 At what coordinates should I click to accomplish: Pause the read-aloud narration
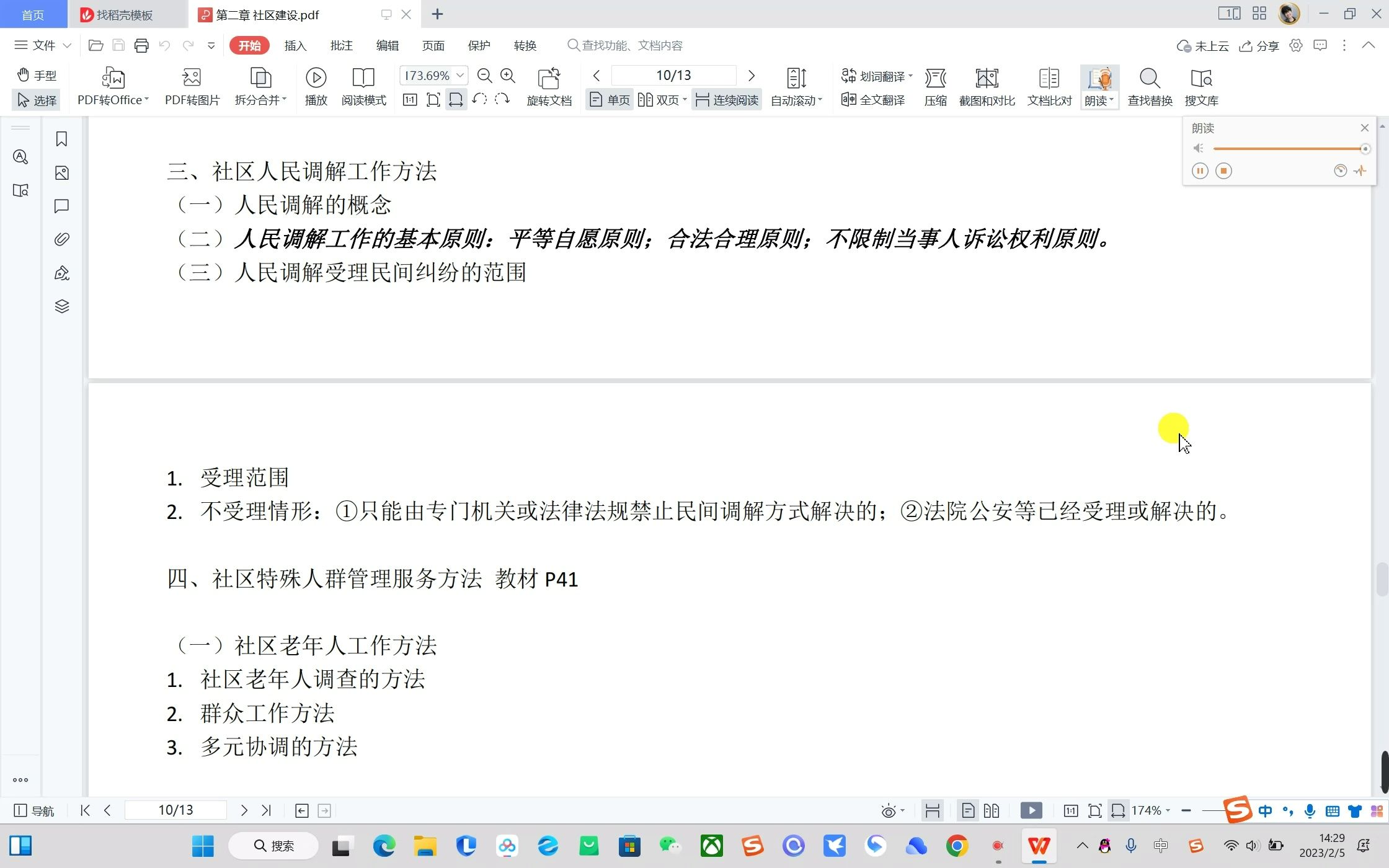1200,170
